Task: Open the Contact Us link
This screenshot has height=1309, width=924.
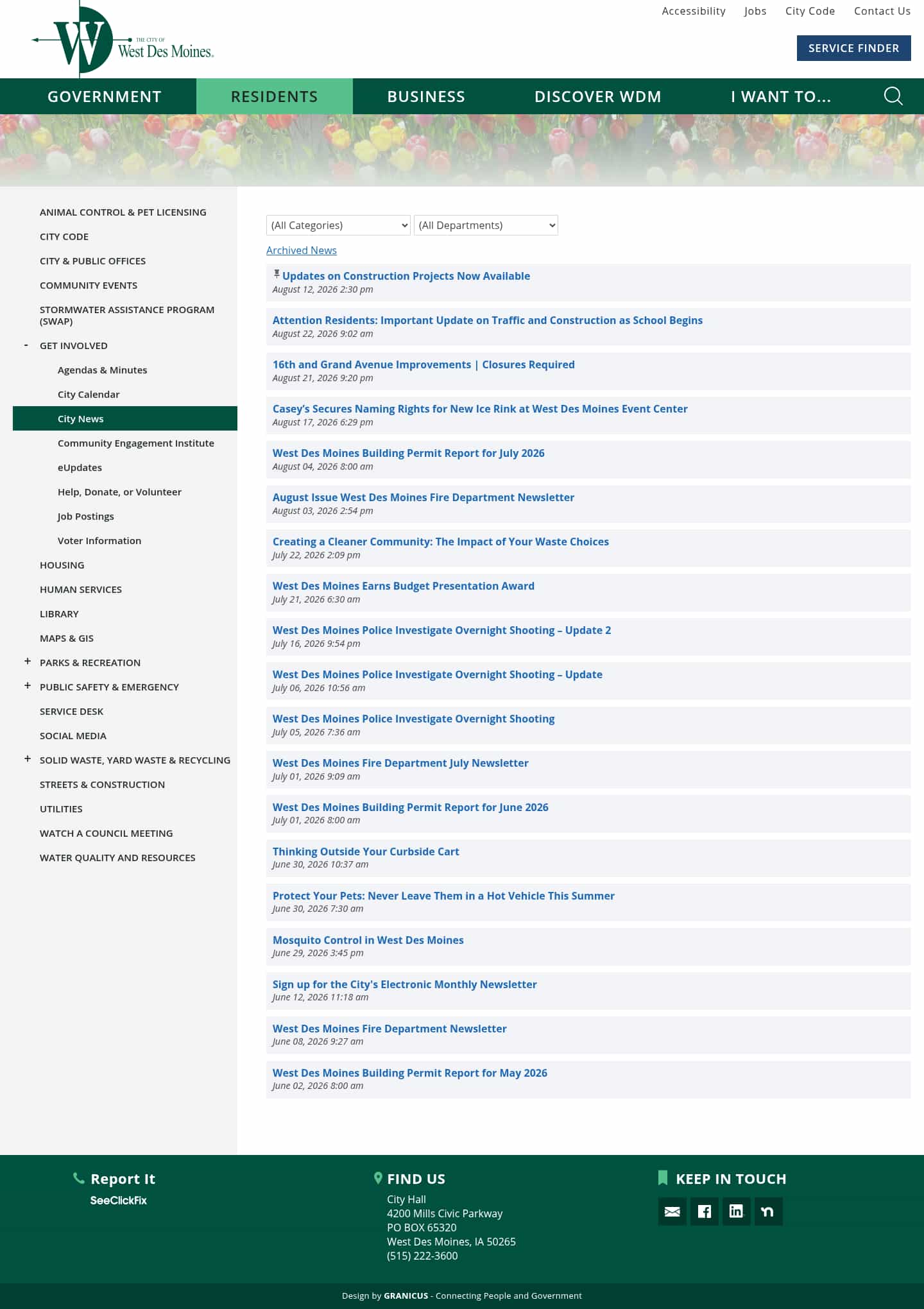Action: tap(882, 11)
